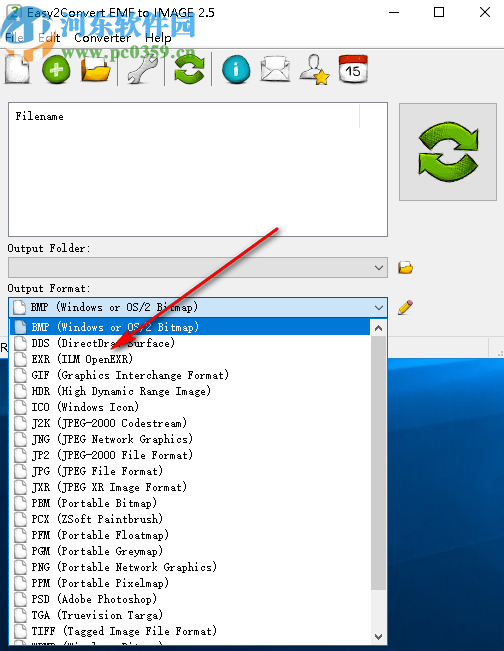Click the green add files icon

[56, 69]
